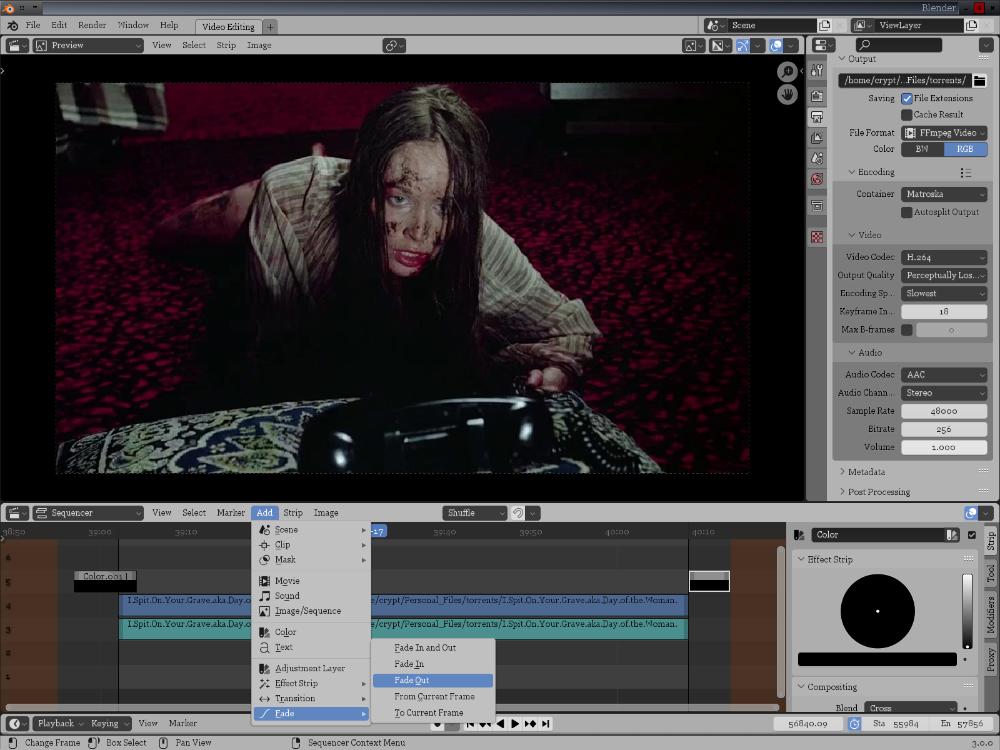Screen dimensions: 1000x750
Task: Click the color wheel picker
Action: coord(878,611)
